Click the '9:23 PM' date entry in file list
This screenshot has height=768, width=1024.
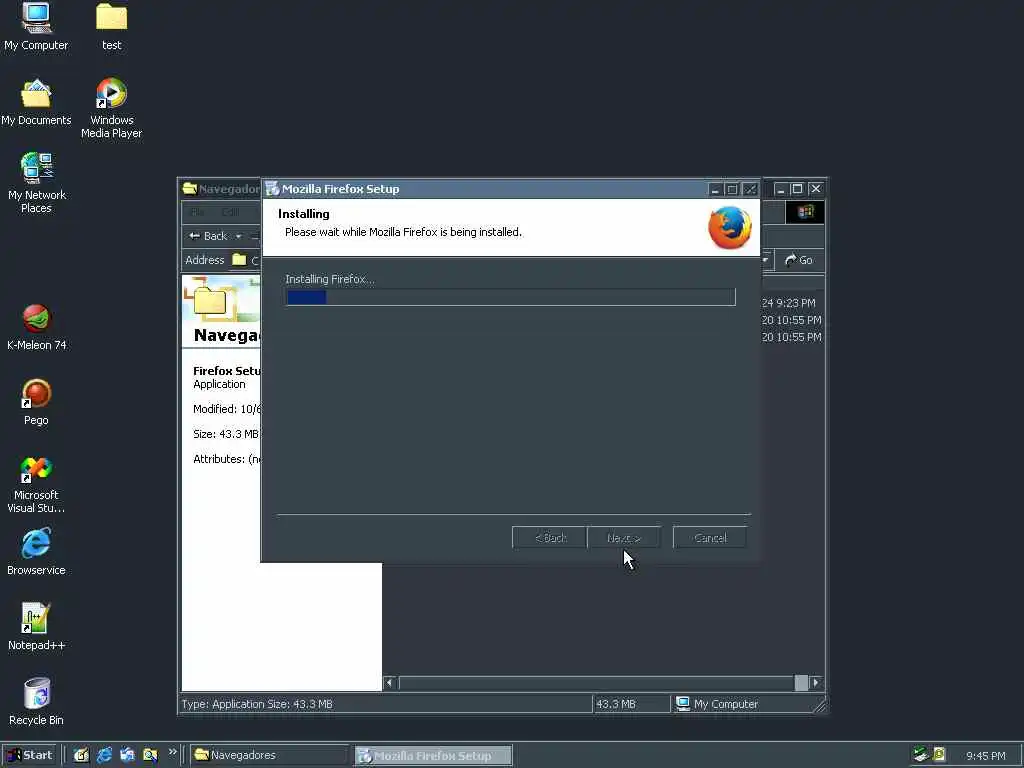(789, 303)
